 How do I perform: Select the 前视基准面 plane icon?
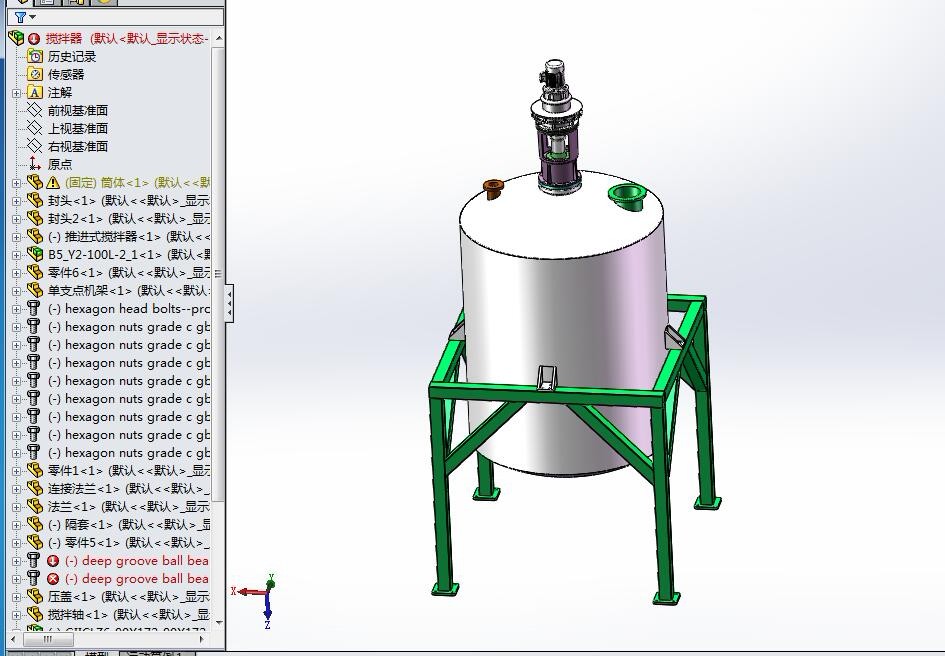click(35, 110)
